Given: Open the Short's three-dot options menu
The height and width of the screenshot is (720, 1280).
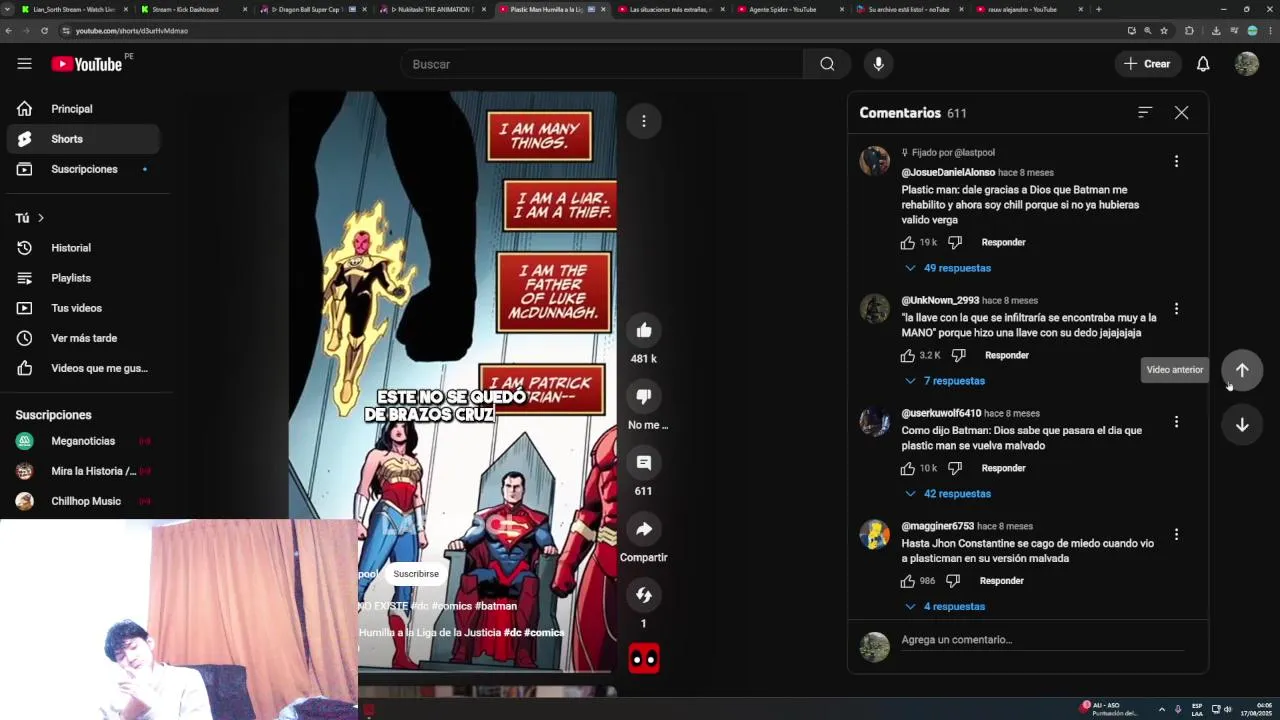Looking at the screenshot, I should pos(644,121).
